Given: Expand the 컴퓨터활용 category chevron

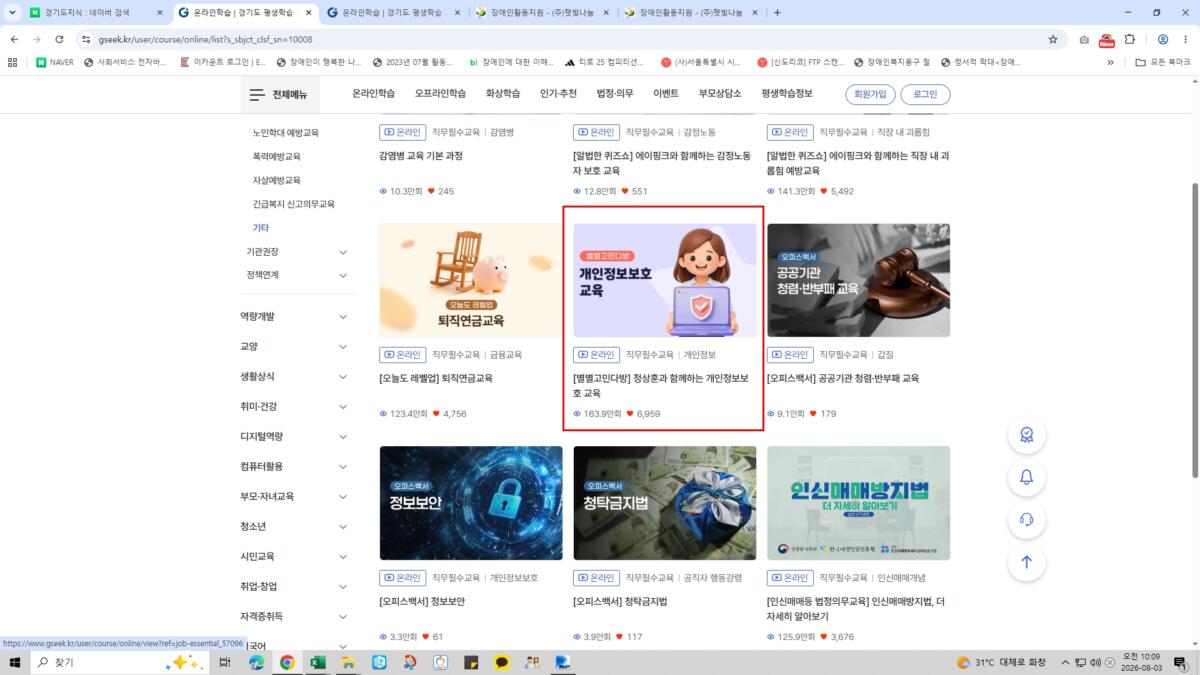Looking at the screenshot, I should pyautogui.click(x=343, y=466).
